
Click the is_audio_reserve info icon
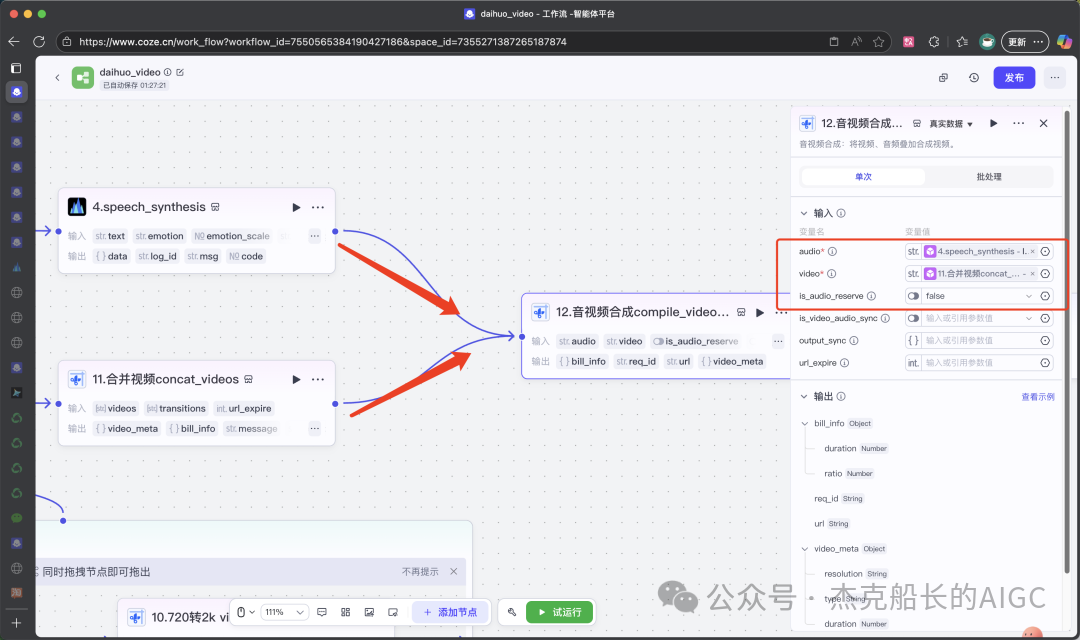point(871,296)
